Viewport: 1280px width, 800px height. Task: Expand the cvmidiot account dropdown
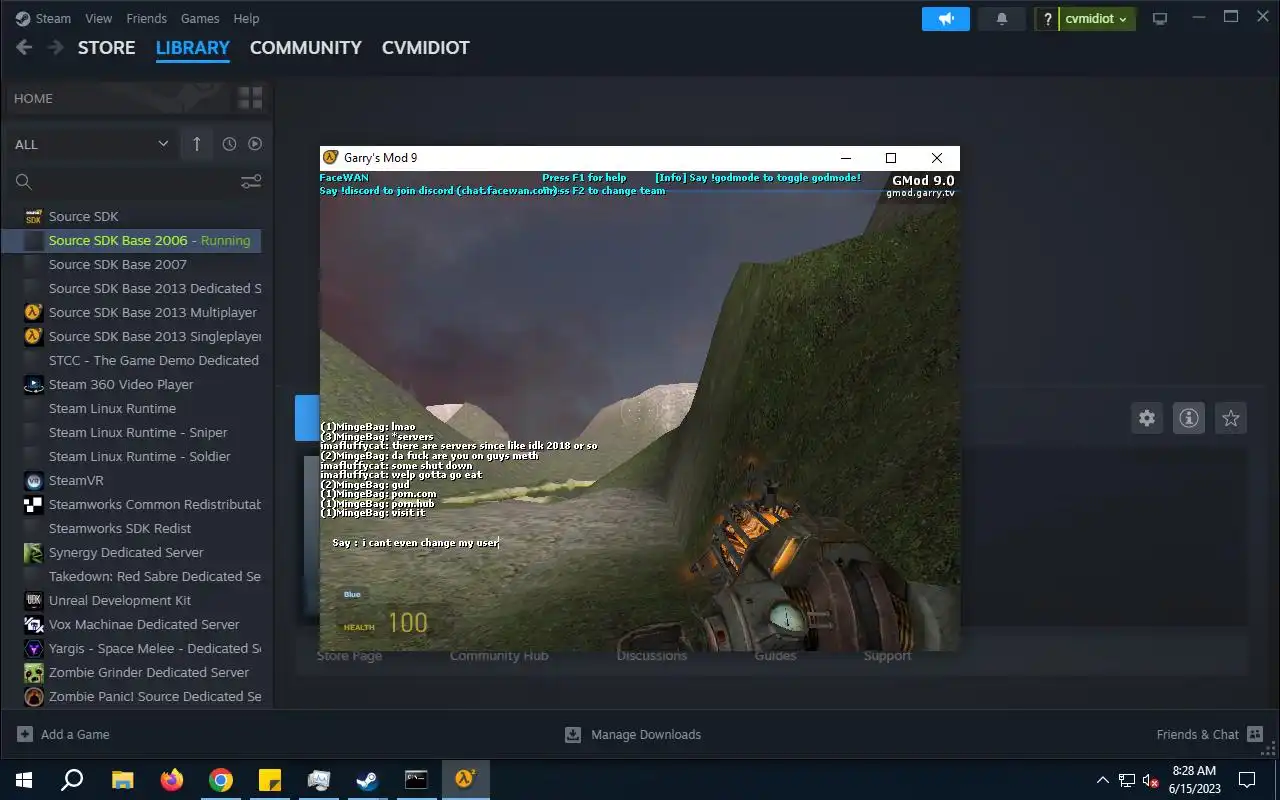pos(1097,19)
